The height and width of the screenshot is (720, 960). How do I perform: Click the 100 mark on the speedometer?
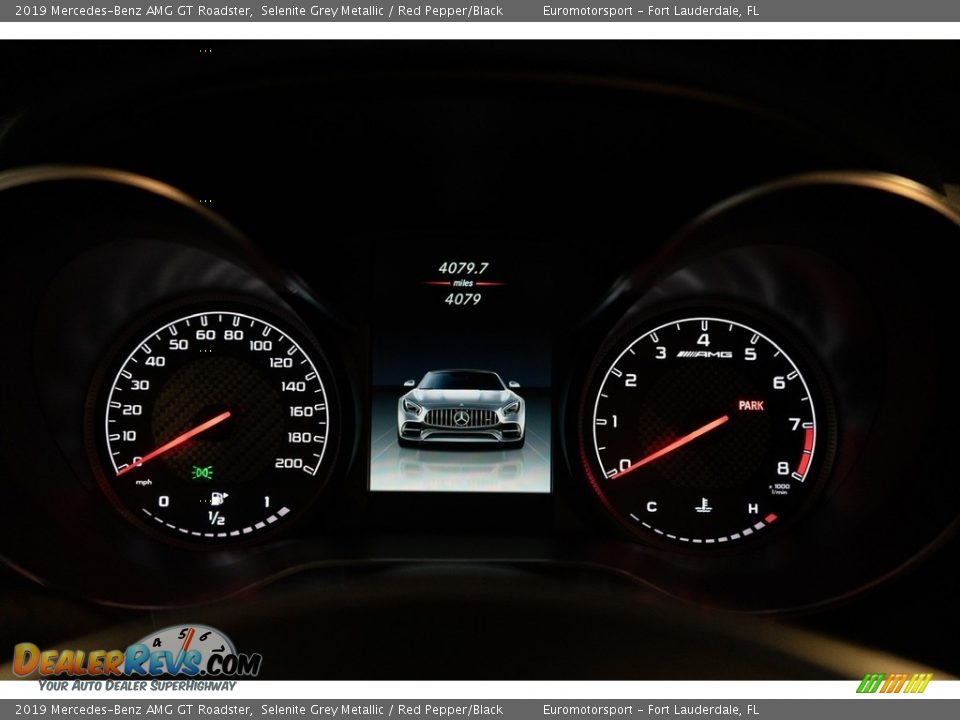click(x=260, y=345)
